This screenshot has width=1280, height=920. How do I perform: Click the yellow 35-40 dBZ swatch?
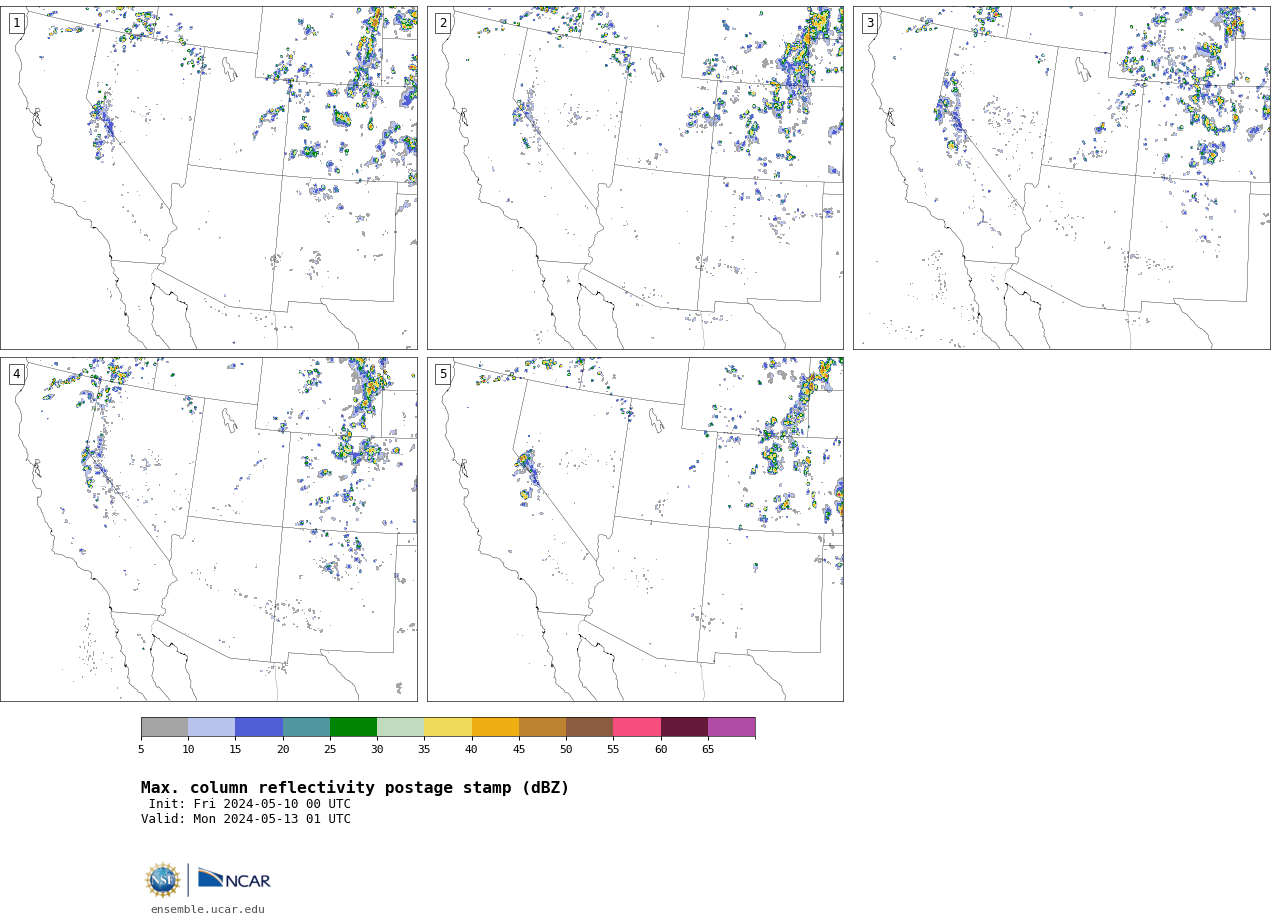[x=448, y=727]
